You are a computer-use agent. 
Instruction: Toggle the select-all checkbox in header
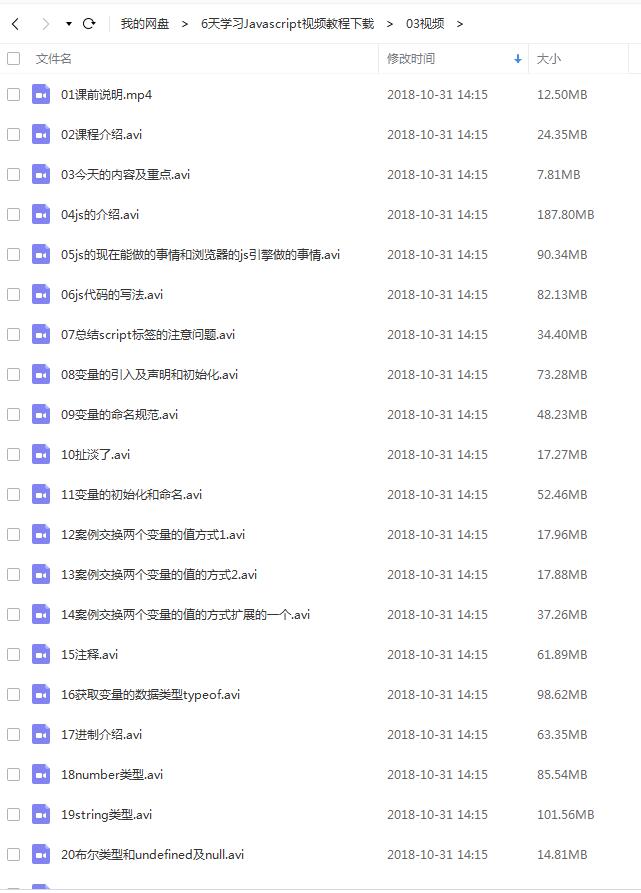[14, 59]
